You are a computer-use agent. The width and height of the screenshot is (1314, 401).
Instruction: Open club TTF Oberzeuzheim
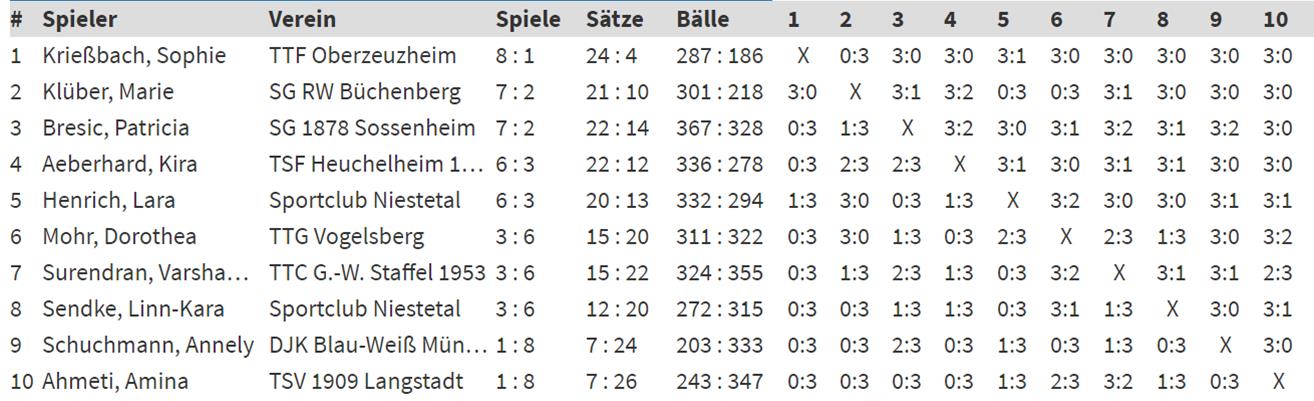tap(362, 56)
